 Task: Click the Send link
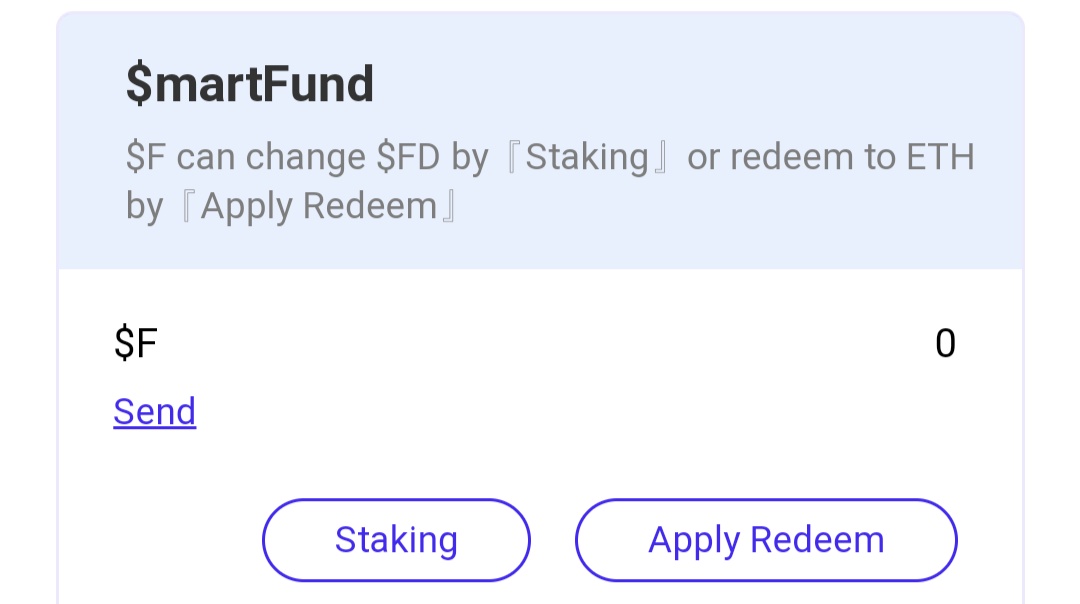tap(155, 412)
